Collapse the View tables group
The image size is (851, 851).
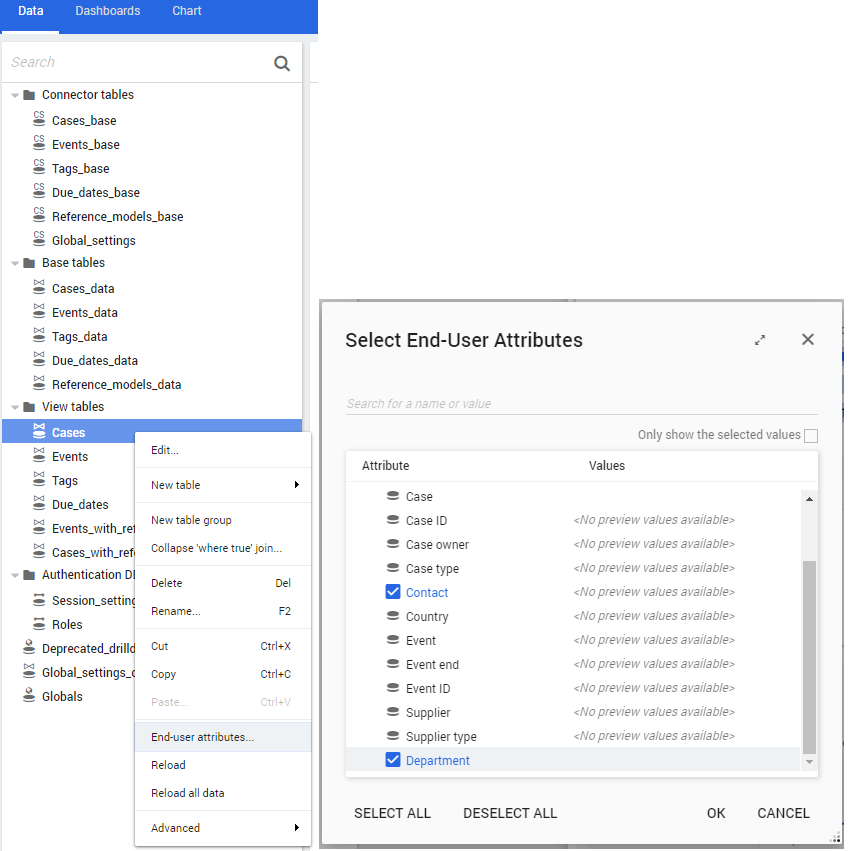click(15, 408)
